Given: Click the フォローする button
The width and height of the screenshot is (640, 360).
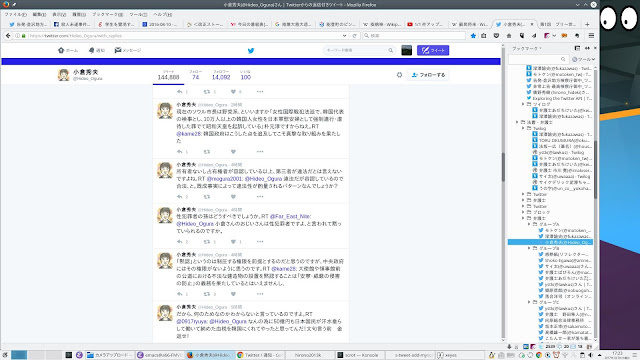Looking at the screenshot, I should [428, 75].
